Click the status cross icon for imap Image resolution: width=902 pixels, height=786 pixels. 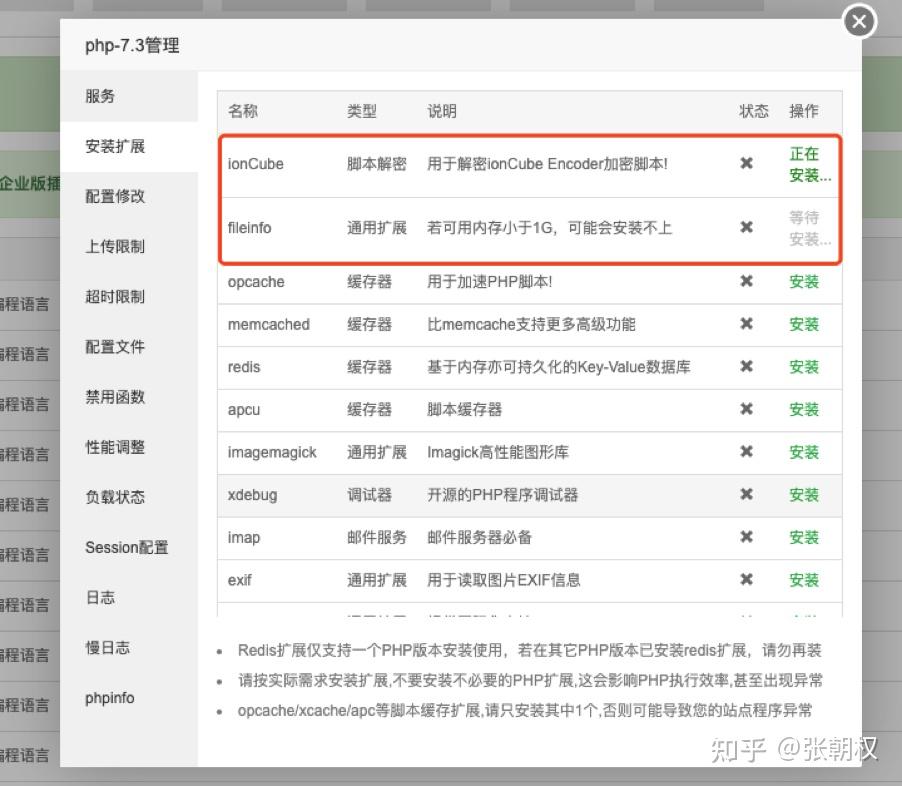(746, 537)
